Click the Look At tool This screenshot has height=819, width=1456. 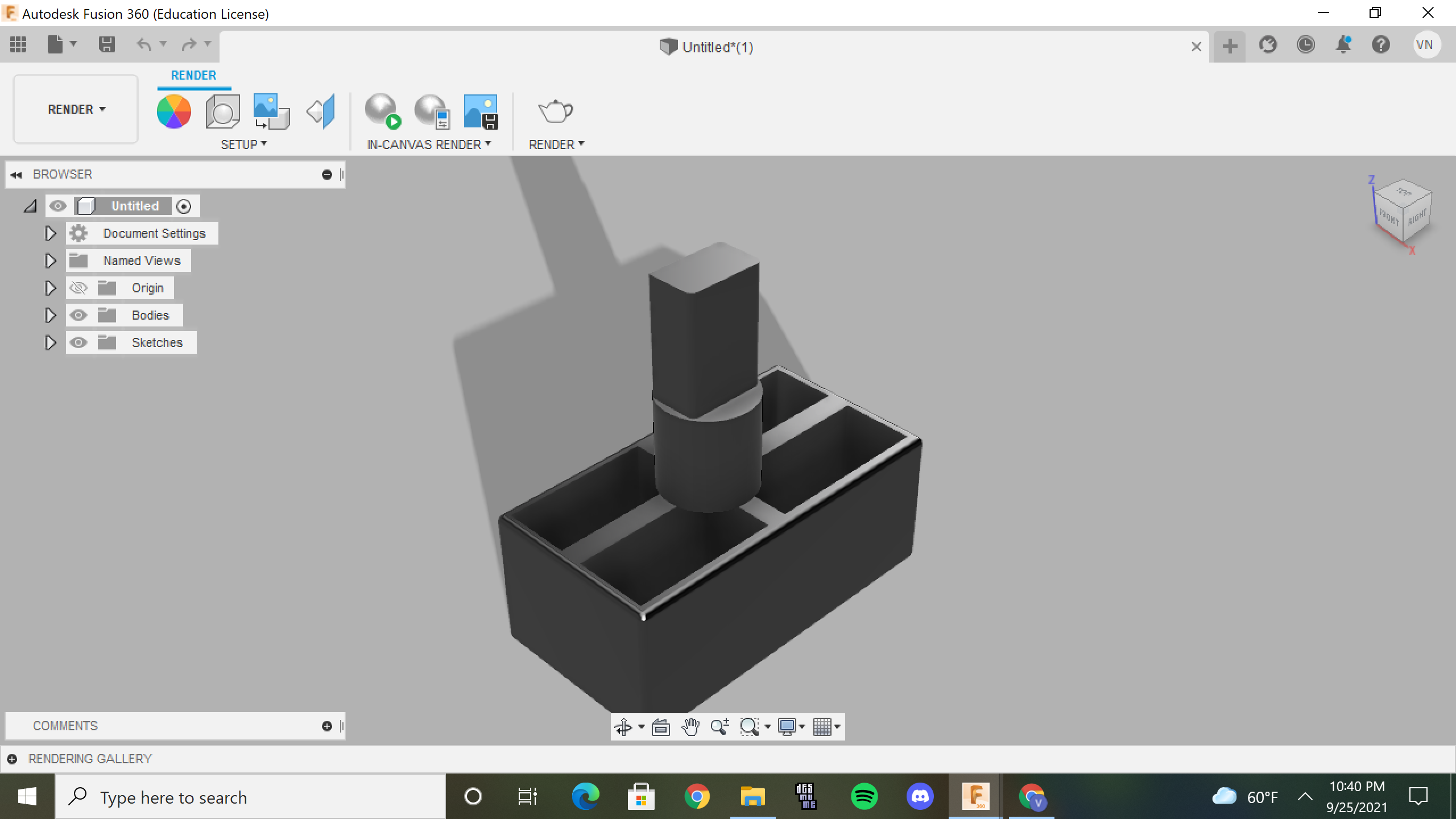click(661, 727)
